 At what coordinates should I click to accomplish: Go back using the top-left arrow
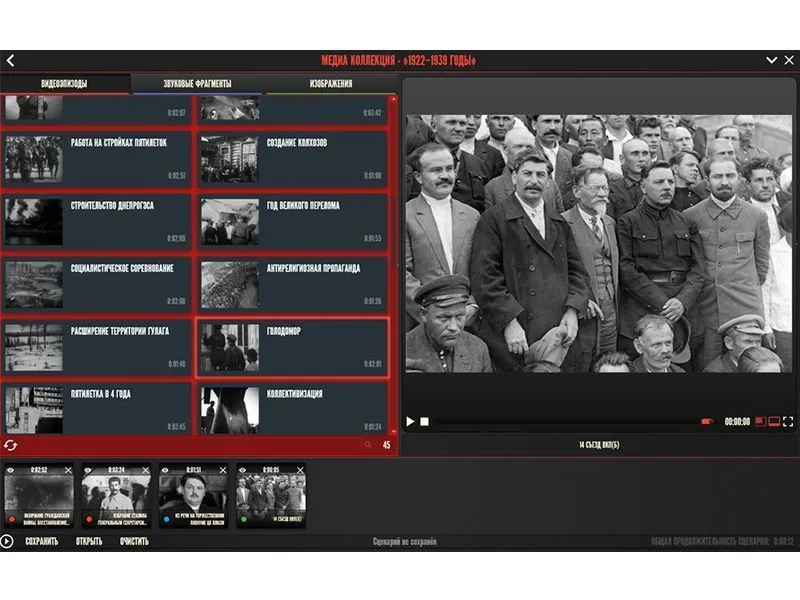pyautogui.click(x=10, y=61)
